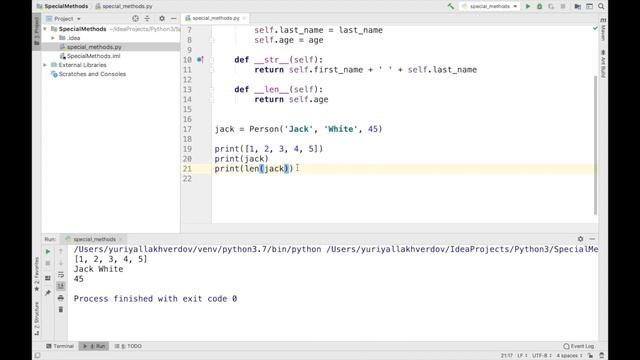Click the Run with Coverage icon

pos(551,6)
